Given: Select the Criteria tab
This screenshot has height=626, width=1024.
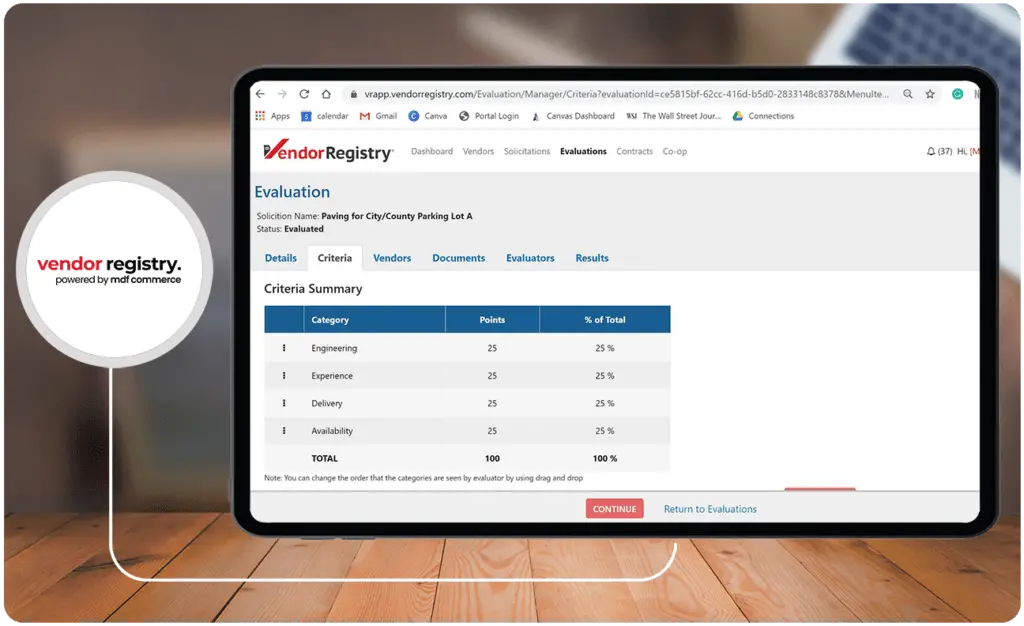Looking at the screenshot, I should pos(334,258).
